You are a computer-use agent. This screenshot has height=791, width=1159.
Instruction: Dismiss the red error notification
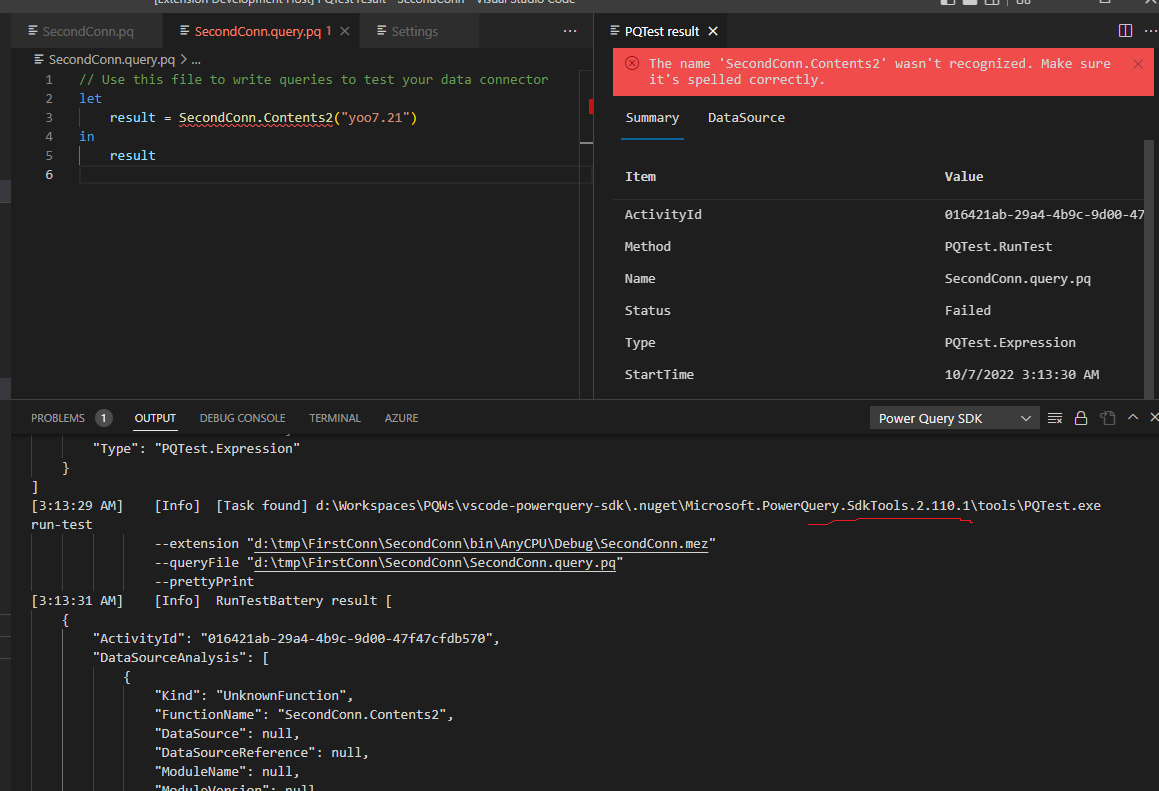coord(1138,64)
